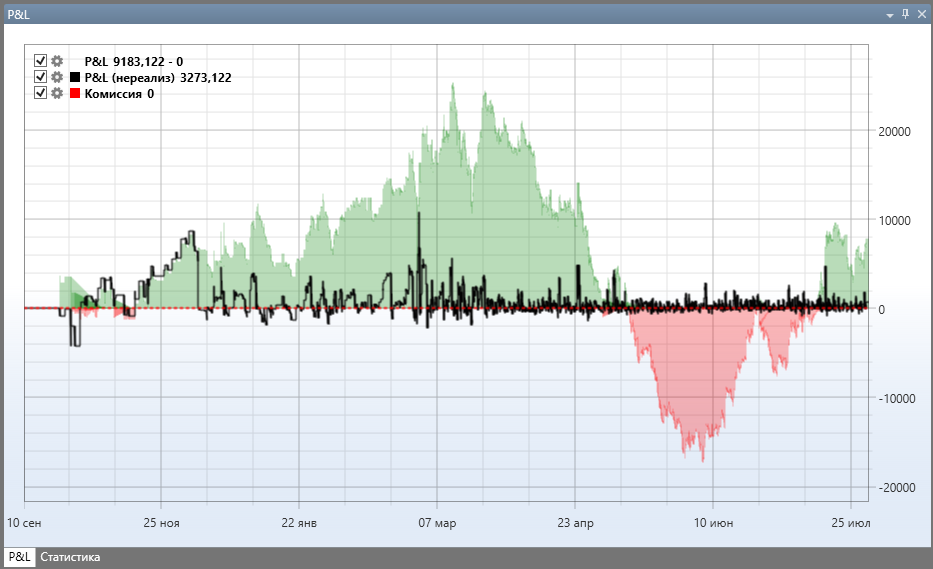Click the Комиссия 0 legend label
Screen dimensions: 933x569
pyautogui.click(x=119, y=93)
